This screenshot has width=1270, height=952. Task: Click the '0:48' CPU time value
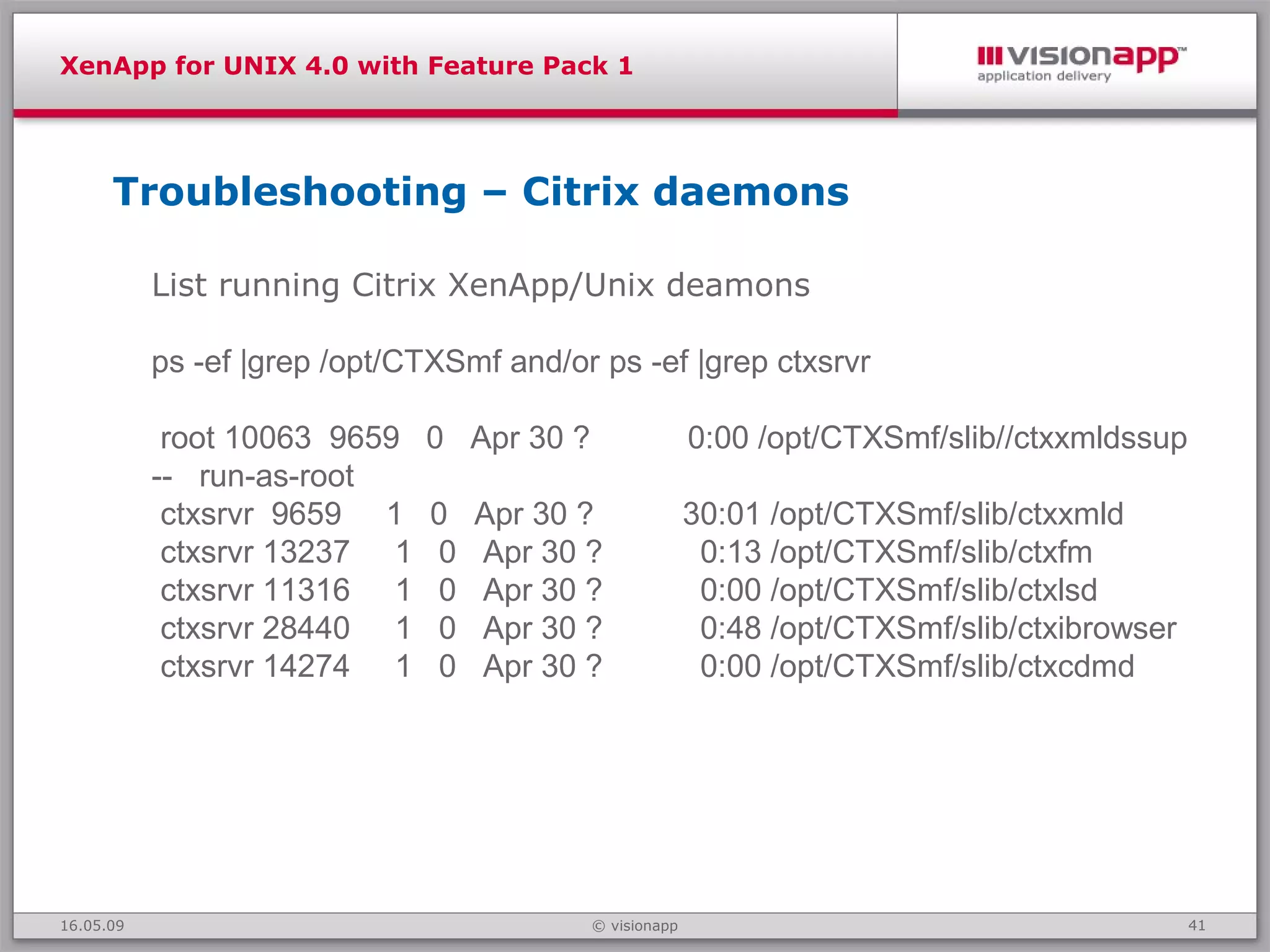tap(730, 628)
